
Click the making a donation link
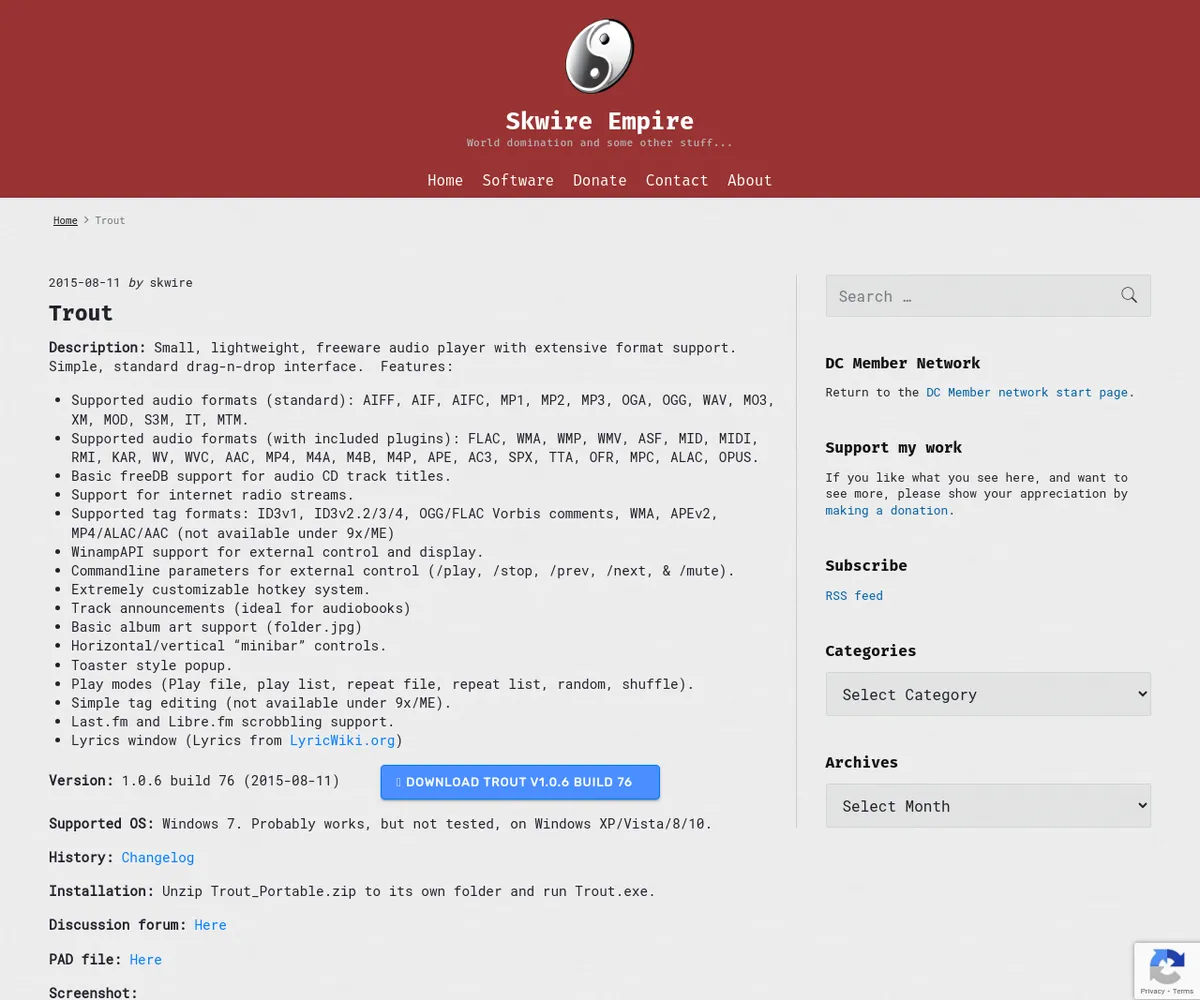tap(888, 510)
